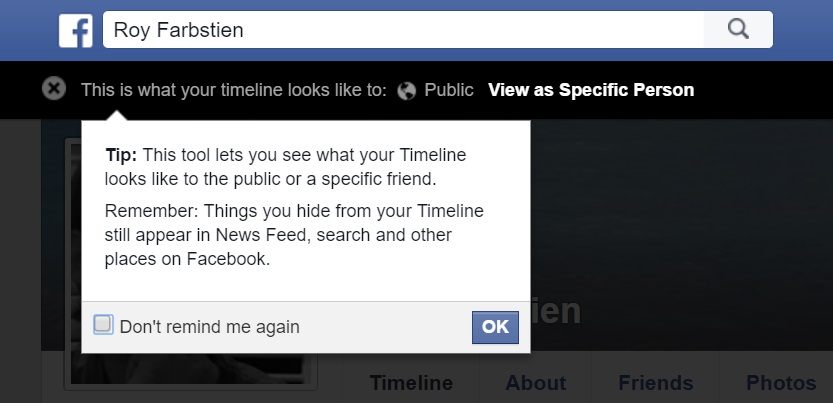Go to the Friends tab

point(655,383)
